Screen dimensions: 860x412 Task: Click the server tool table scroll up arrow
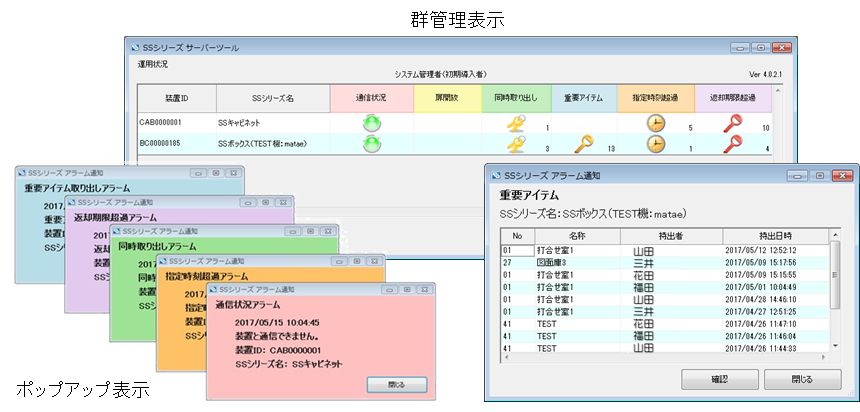(776, 89)
